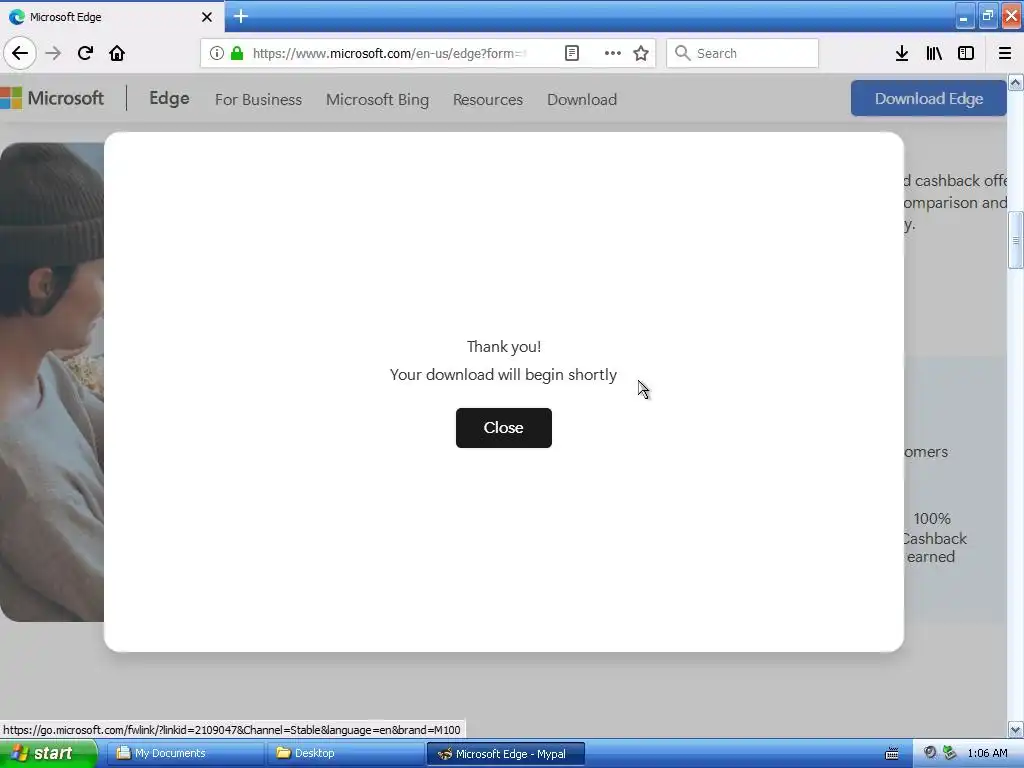This screenshot has width=1024, height=768.
Task: Click the forward navigation arrow
Action: (53, 53)
